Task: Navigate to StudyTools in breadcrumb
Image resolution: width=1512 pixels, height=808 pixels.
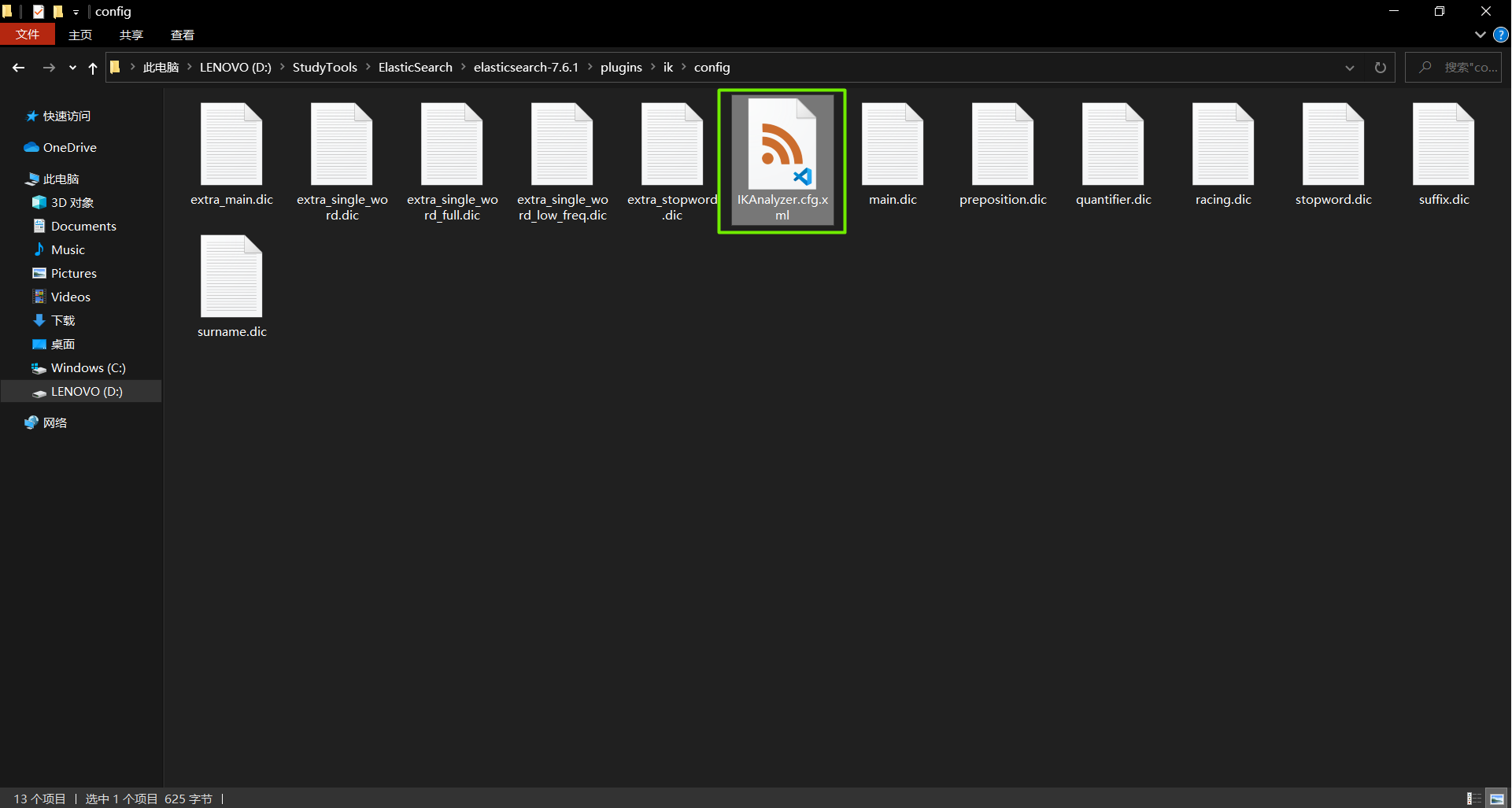Action: (325, 67)
